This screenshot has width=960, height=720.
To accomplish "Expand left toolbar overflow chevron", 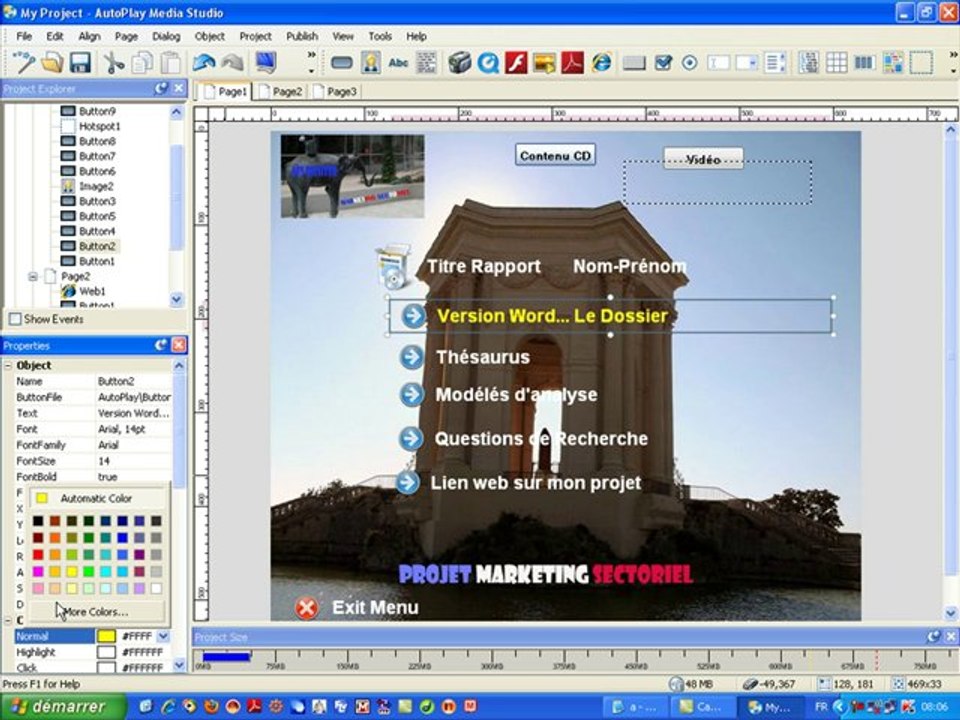I will tap(311, 56).
